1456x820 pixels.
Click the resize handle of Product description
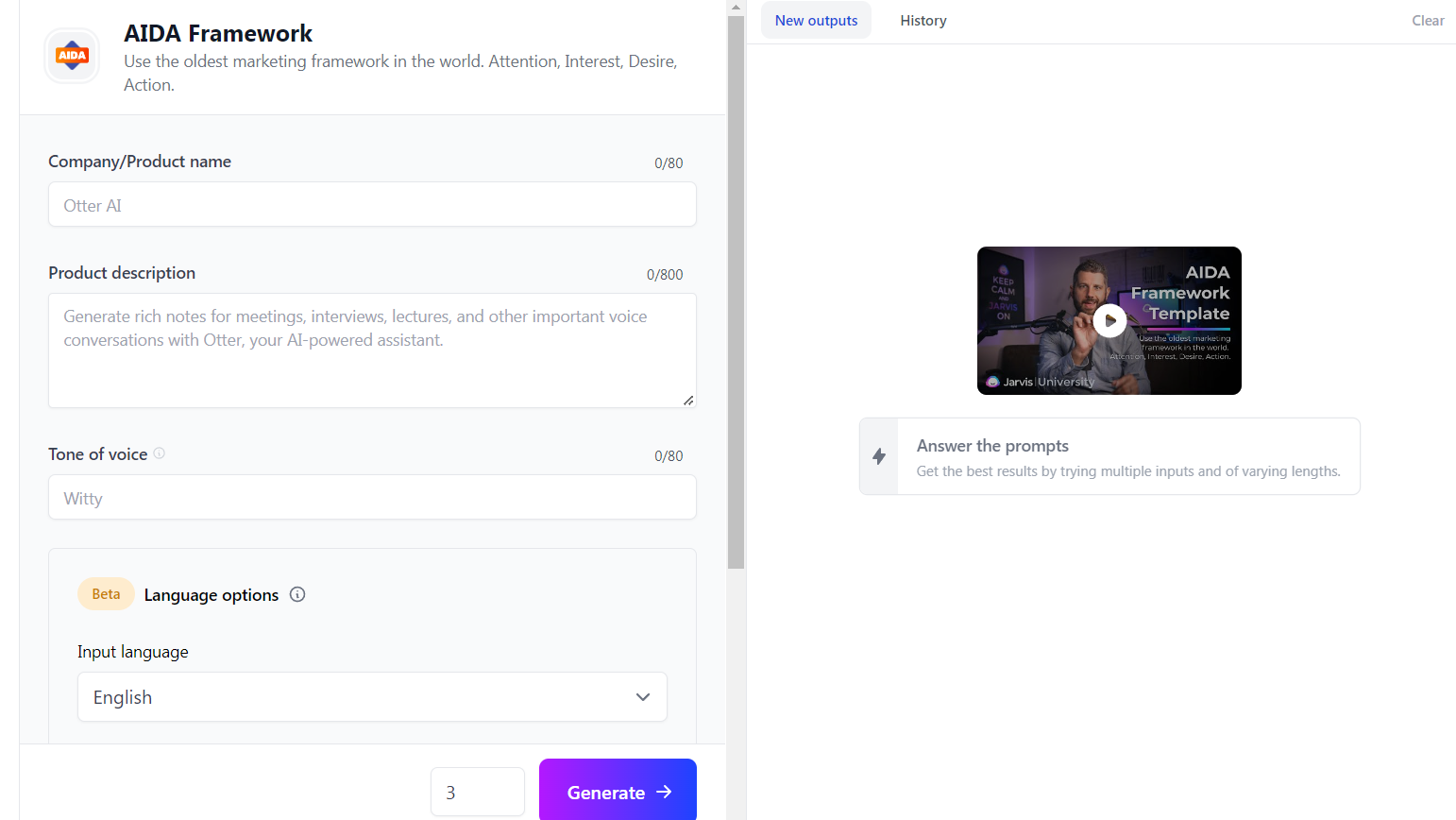coord(688,401)
